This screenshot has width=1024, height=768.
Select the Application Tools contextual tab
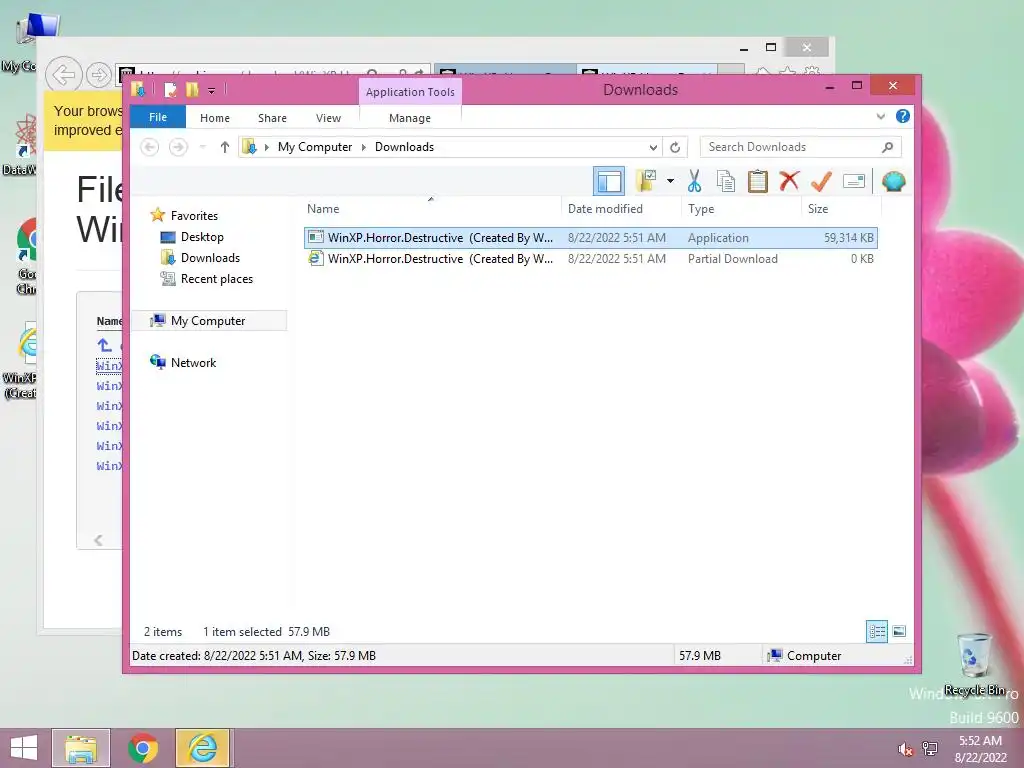pyautogui.click(x=410, y=92)
